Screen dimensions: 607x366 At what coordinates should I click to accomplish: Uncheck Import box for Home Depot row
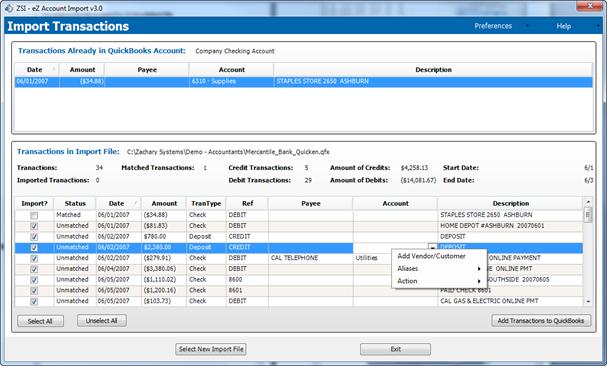34,226
